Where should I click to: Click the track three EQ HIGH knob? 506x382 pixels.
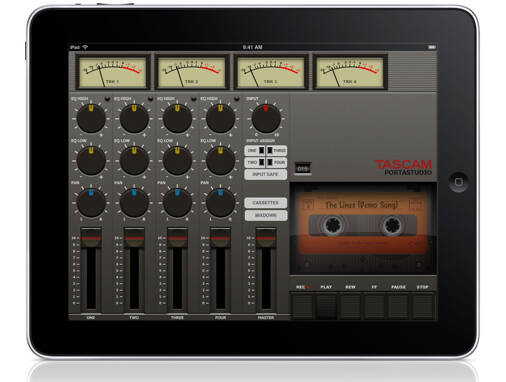(177, 118)
